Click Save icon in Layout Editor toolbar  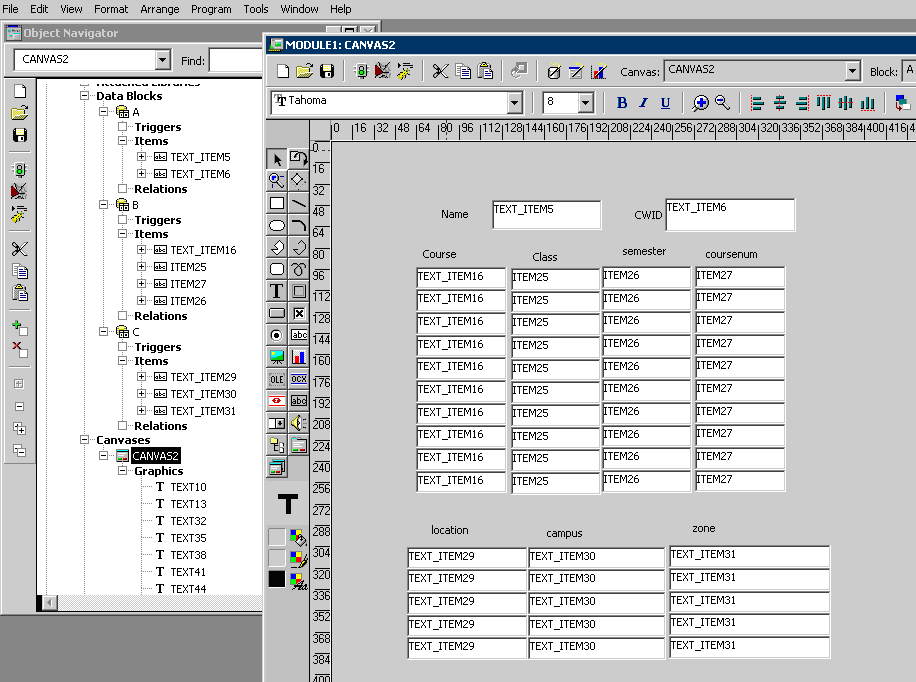click(329, 71)
